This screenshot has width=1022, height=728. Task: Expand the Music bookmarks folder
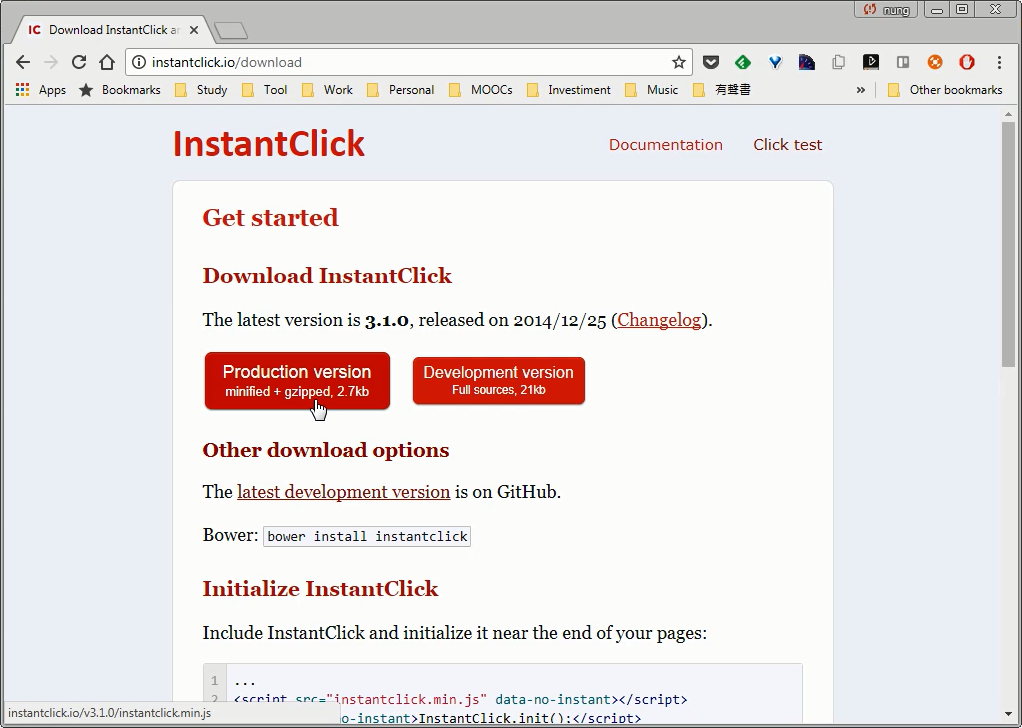tap(652, 90)
